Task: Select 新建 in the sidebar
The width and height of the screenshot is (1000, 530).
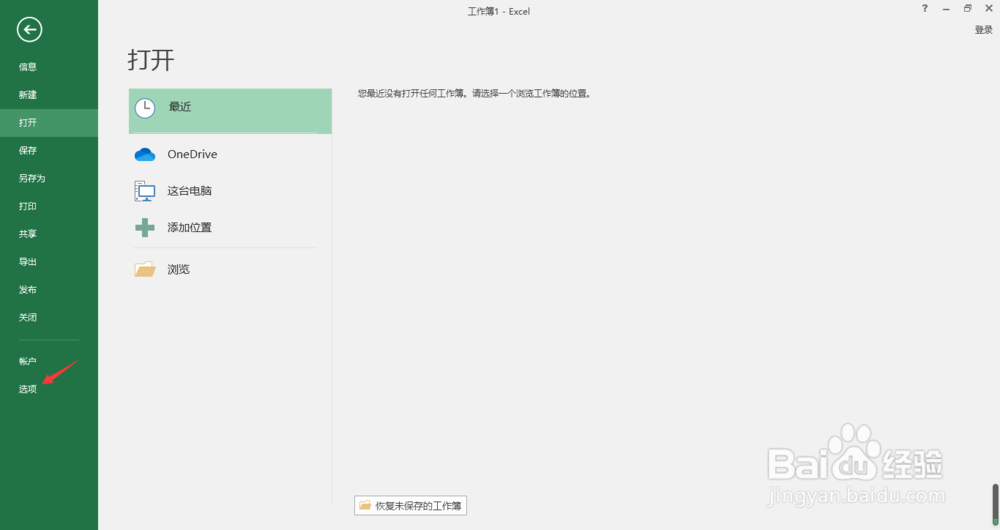Action: [x=27, y=95]
